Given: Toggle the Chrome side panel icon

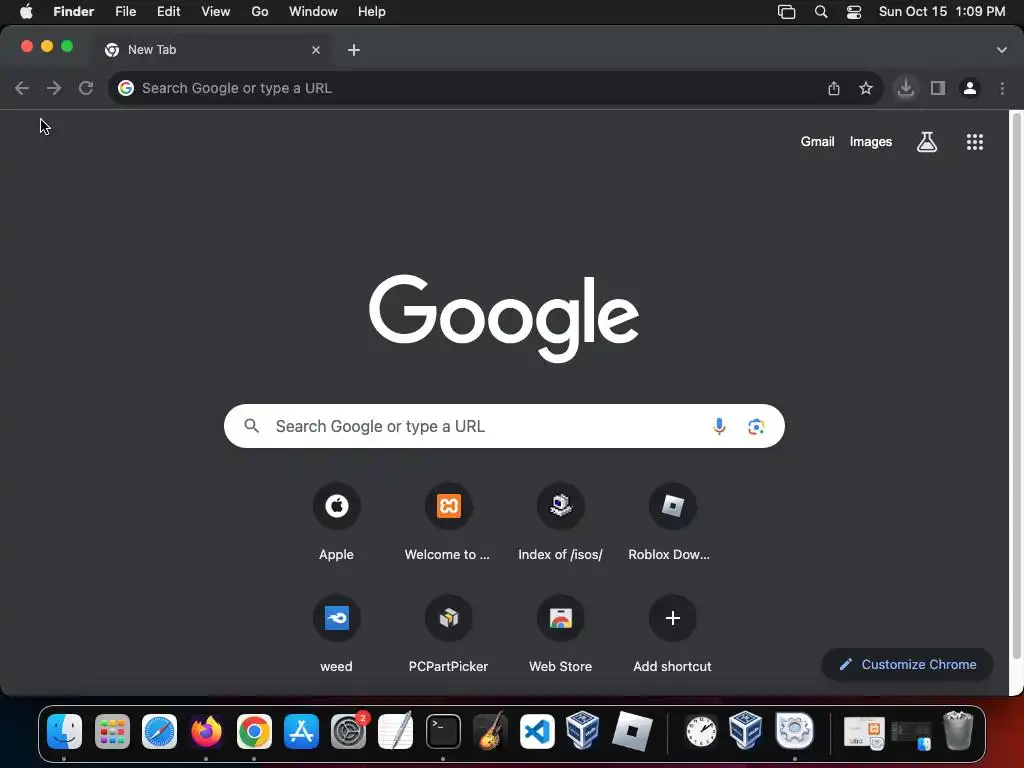Looking at the screenshot, I should pyautogui.click(x=938, y=88).
